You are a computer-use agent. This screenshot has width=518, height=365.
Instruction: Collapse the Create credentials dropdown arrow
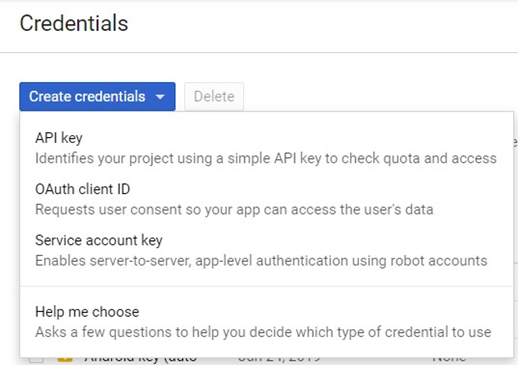[x=160, y=97]
